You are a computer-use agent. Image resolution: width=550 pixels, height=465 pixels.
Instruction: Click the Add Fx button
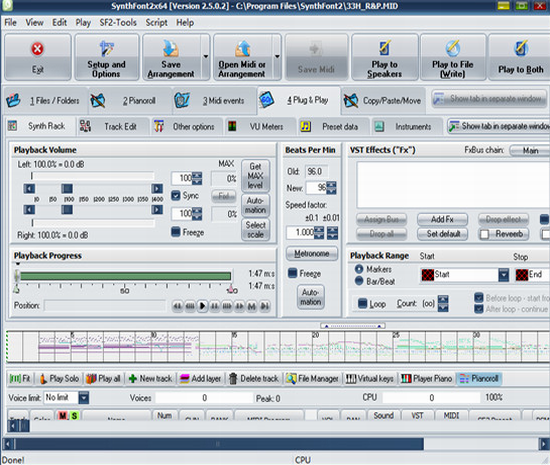click(x=442, y=220)
